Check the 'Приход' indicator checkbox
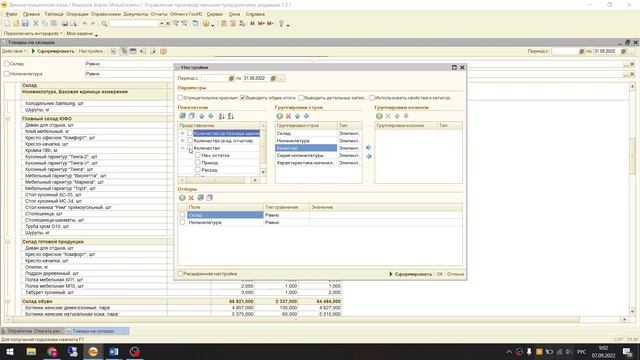This screenshot has width=640, height=360. pos(198,163)
